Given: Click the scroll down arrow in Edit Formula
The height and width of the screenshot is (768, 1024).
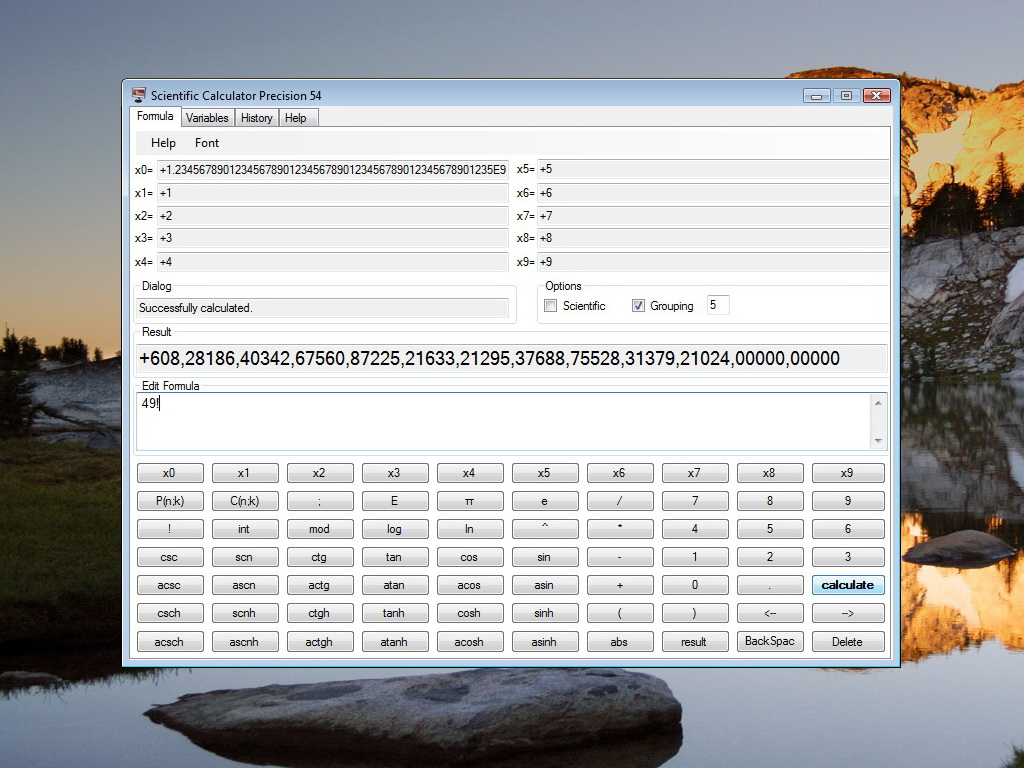Looking at the screenshot, I should click(x=878, y=441).
